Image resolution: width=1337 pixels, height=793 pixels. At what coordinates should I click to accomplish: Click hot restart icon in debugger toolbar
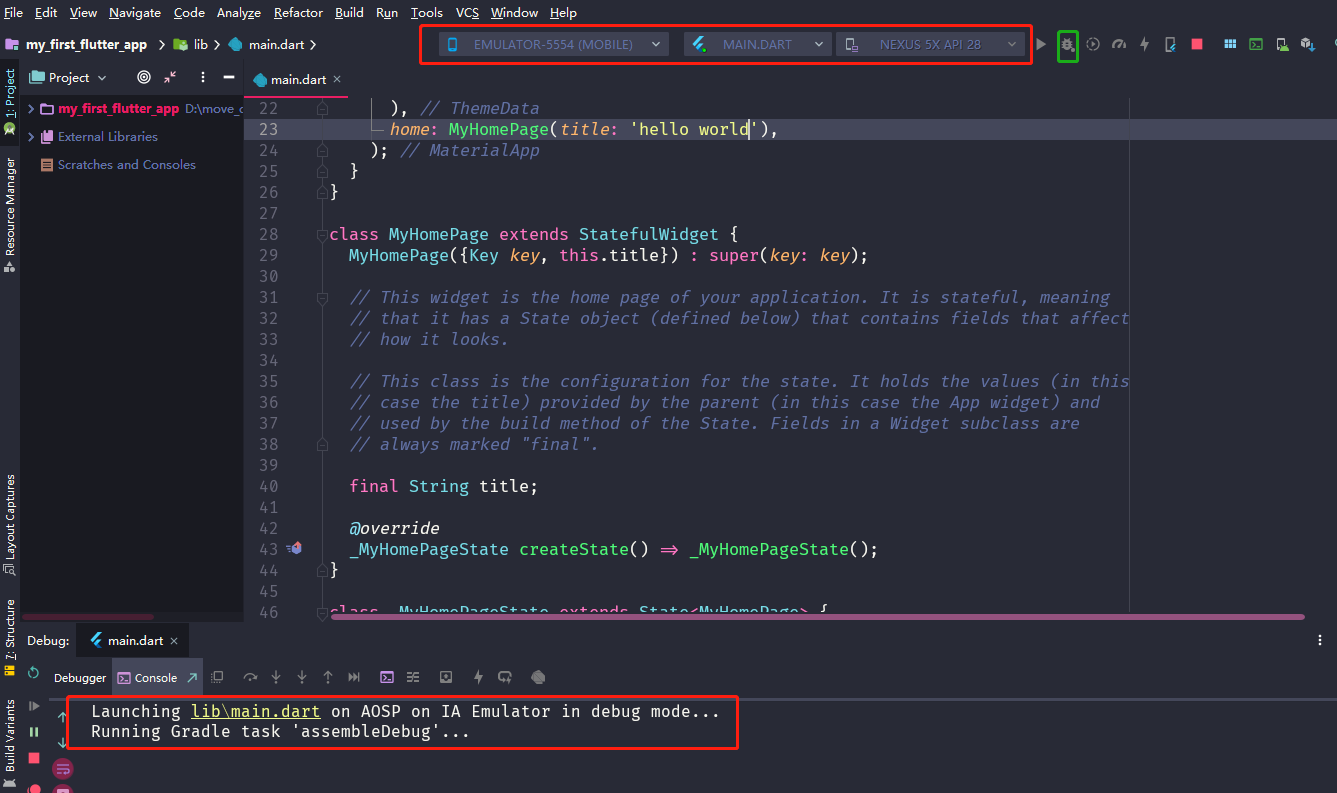(x=505, y=677)
